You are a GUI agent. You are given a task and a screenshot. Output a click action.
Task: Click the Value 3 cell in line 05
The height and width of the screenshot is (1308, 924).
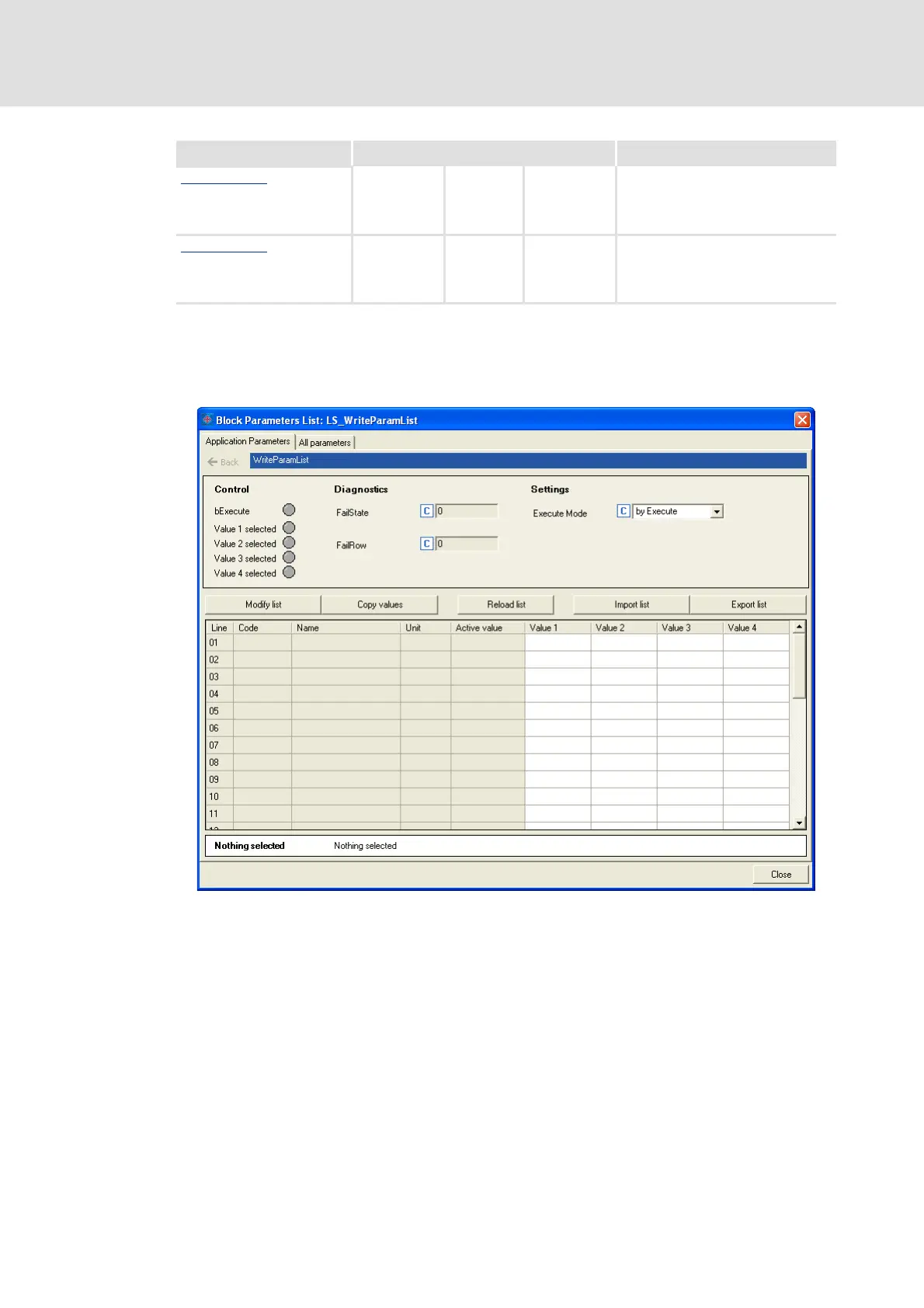pyautogui.click(x=690, y=711)
